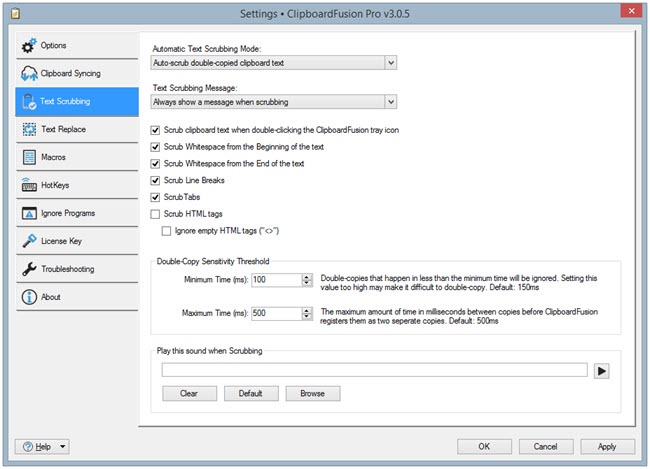Screen dimensions: 650x469
Task: Decrease the Minimum Time value
Action: tap(307, 283)
